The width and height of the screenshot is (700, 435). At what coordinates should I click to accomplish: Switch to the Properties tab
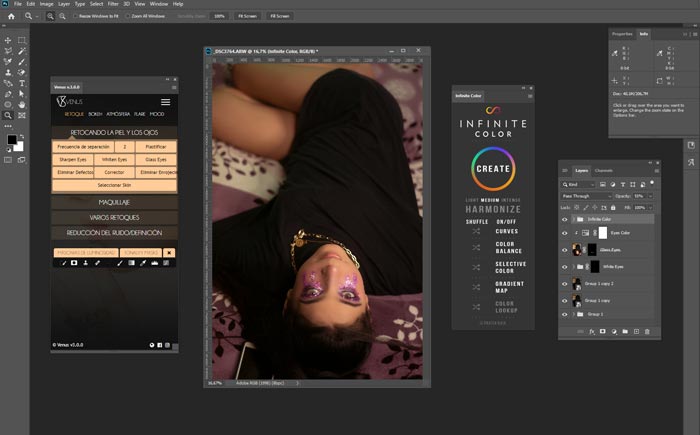tap(622, 34)
